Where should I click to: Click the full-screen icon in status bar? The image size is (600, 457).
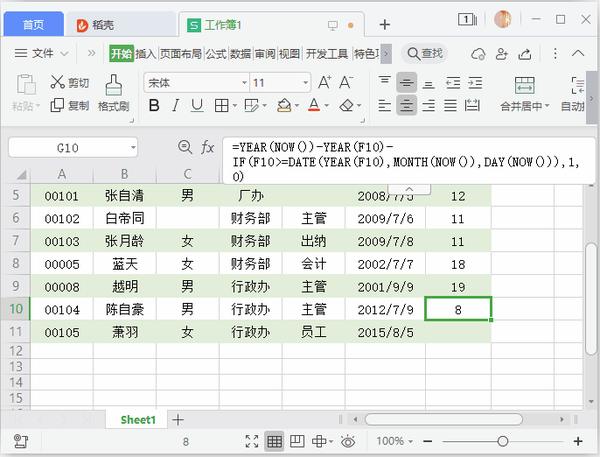tap(251, 442)
